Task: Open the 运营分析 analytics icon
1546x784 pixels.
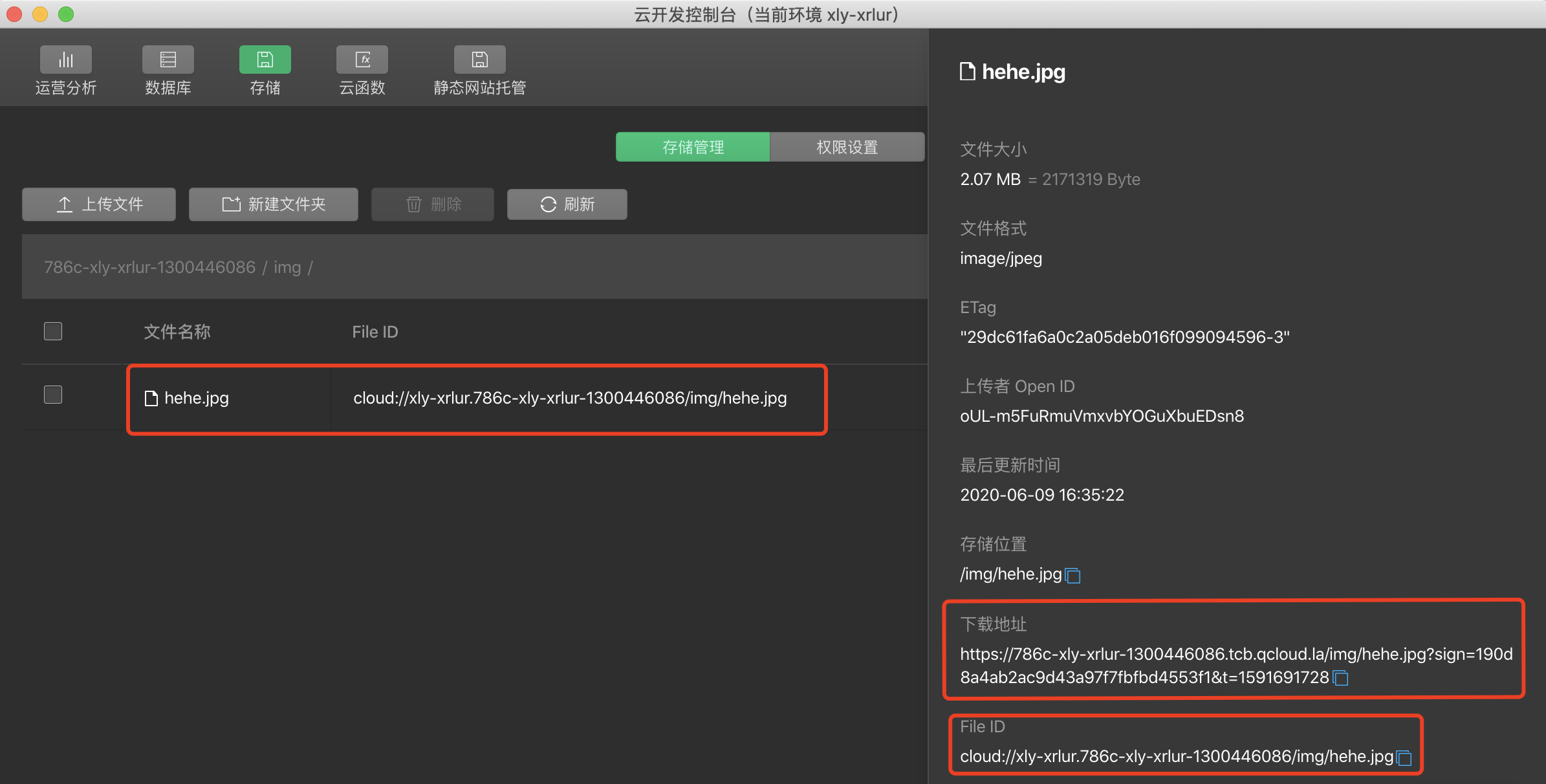Action: pyautogui.click(x=65, y=60)
